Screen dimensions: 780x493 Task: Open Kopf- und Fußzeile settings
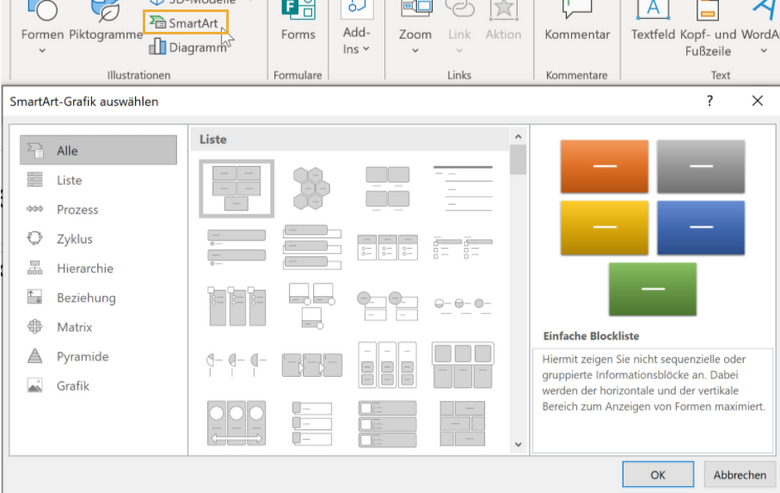coord(708,30)
